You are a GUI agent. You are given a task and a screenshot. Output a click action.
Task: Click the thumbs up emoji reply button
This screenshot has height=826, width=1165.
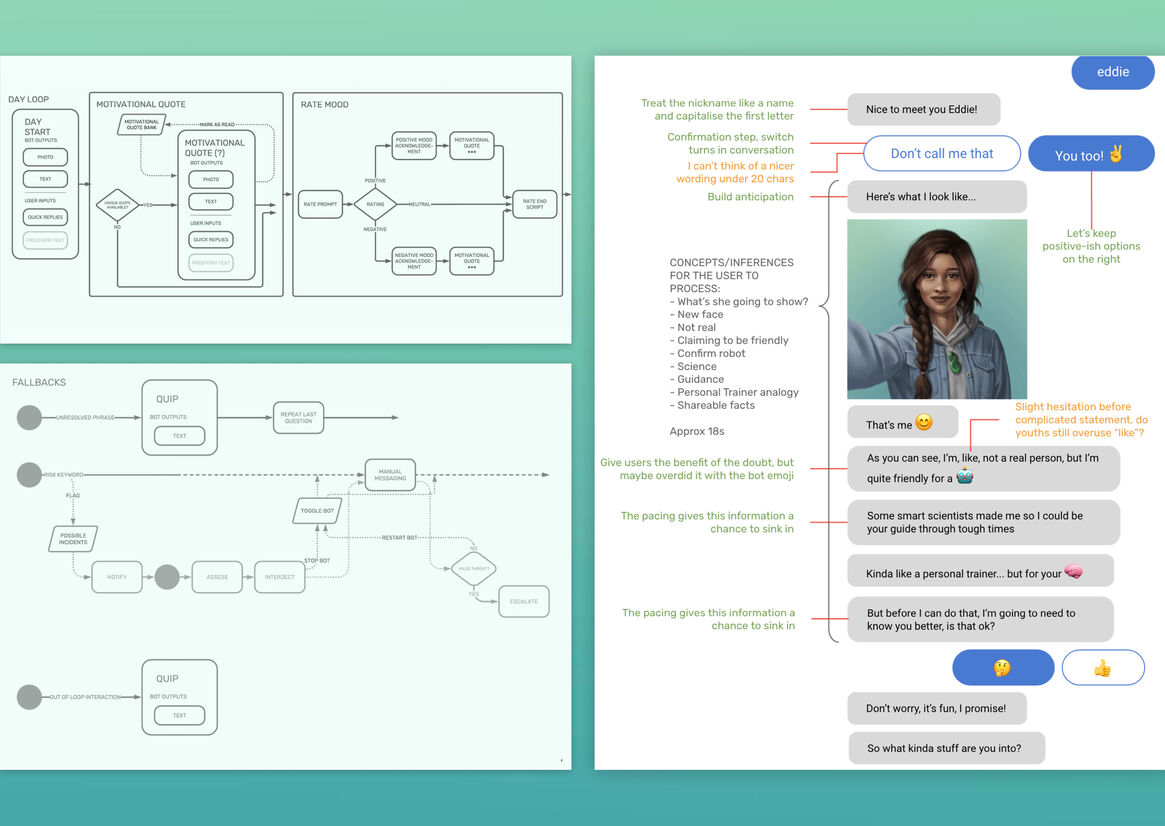click(x=1102, y=667)
